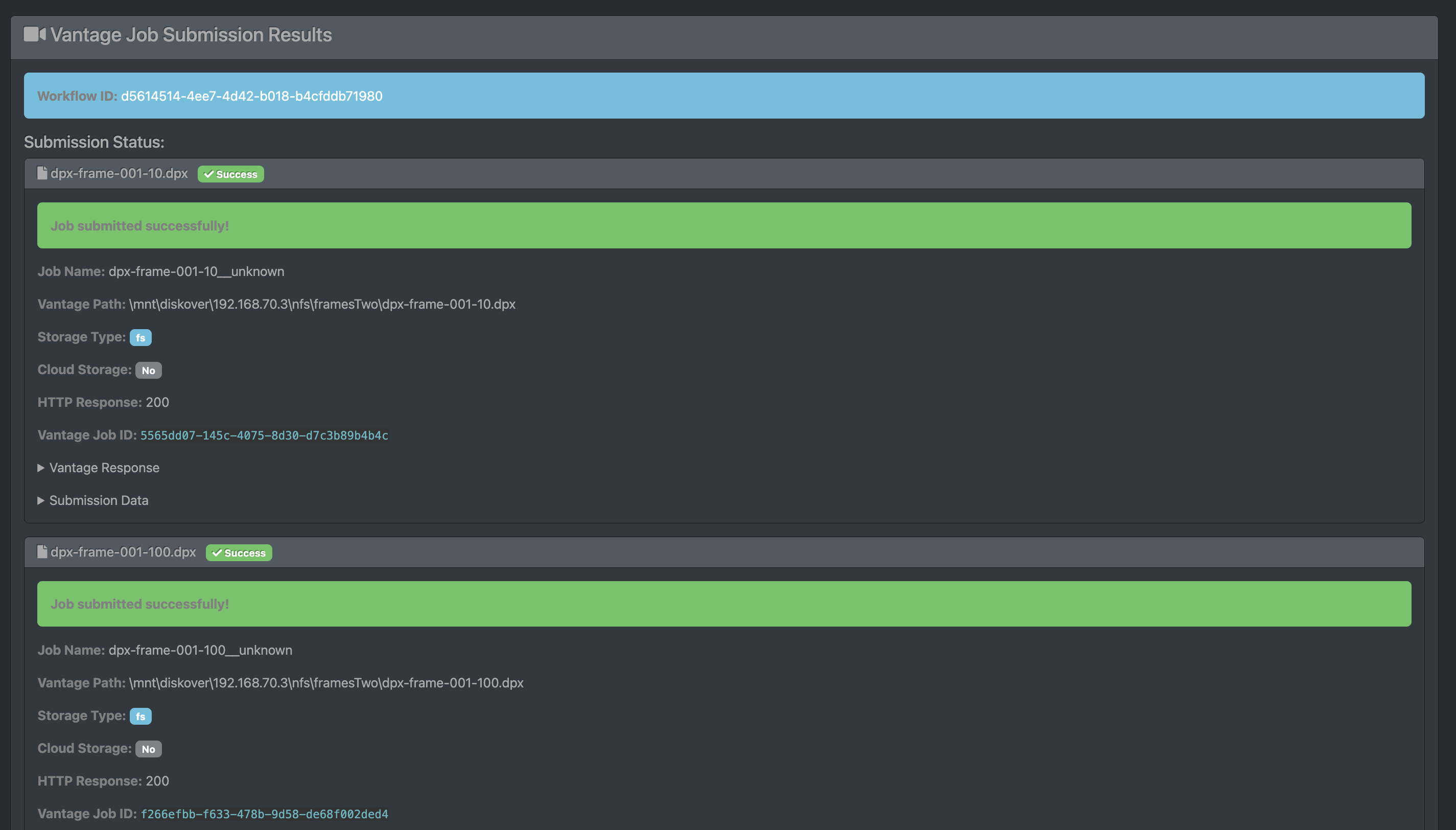Click Vantage Job ID f266efbb-f633-478b-9d58-de68f002ded4

(264, 814)
